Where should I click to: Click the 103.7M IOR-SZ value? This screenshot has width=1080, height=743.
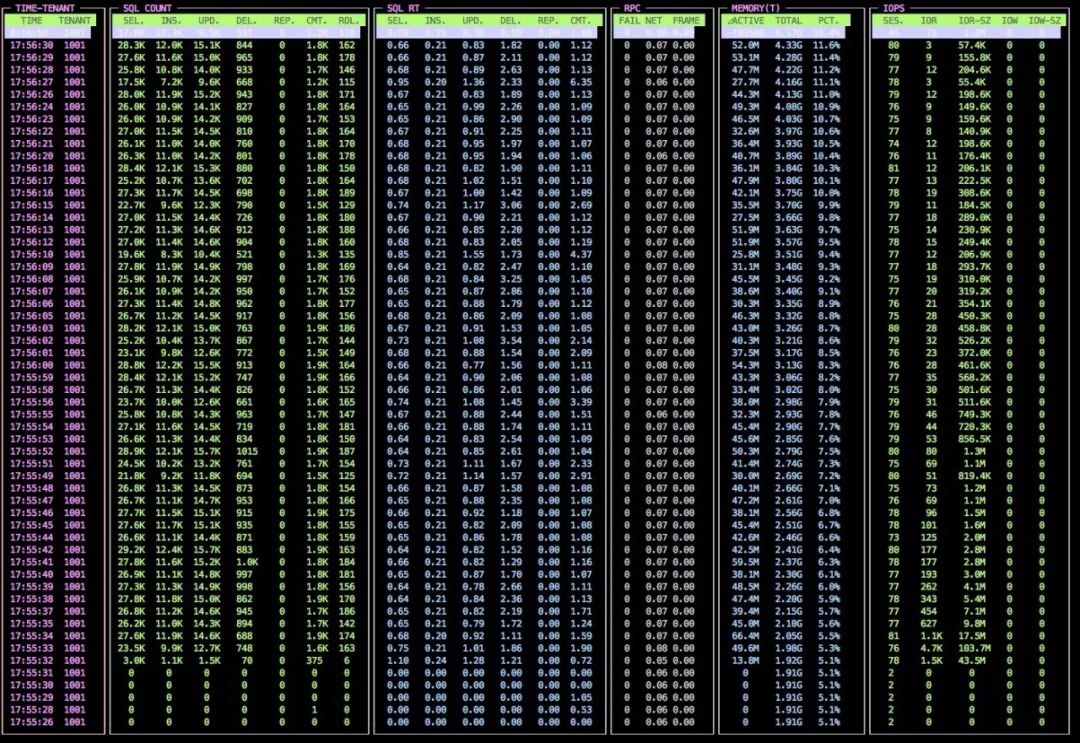point(974,648)
